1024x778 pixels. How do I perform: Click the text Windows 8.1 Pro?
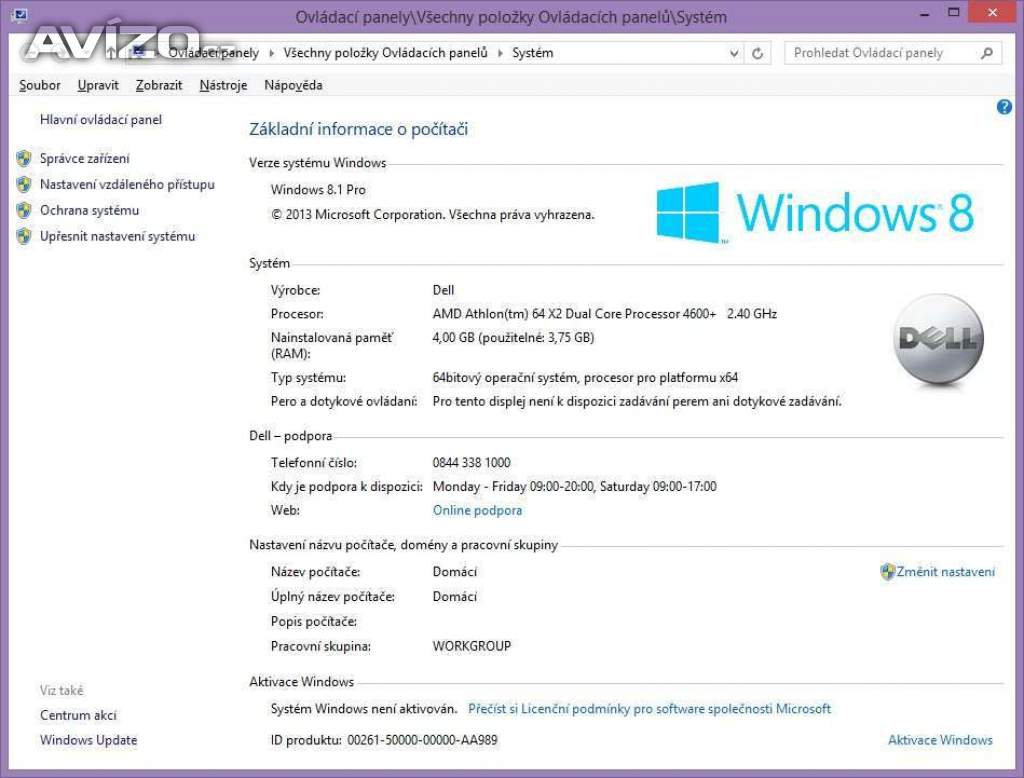click(318, 190)
